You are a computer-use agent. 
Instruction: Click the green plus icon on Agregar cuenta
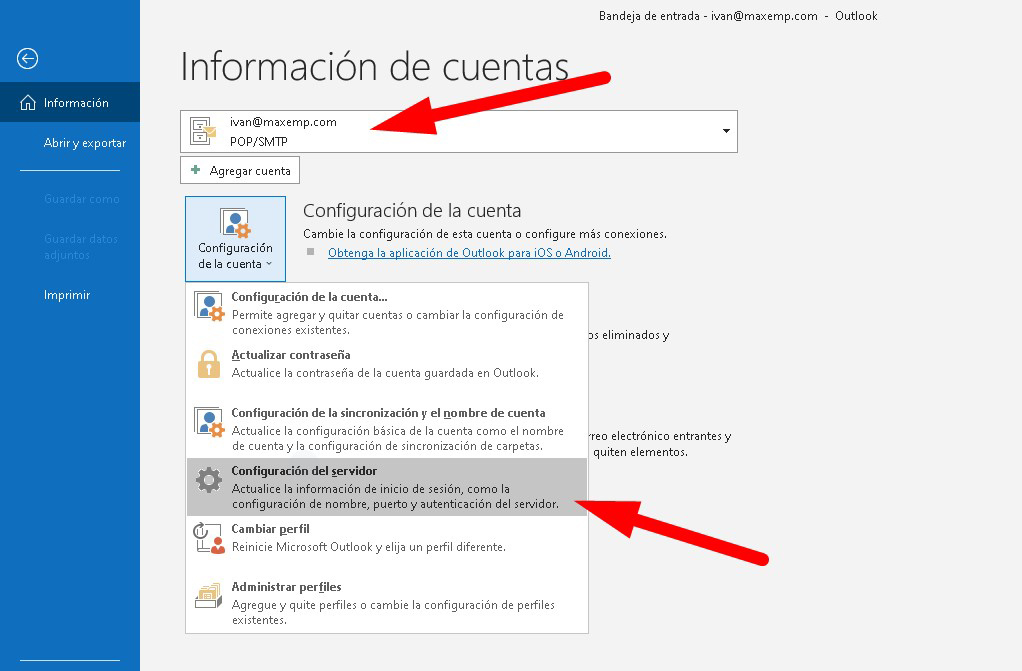click(x=196, y=171)
